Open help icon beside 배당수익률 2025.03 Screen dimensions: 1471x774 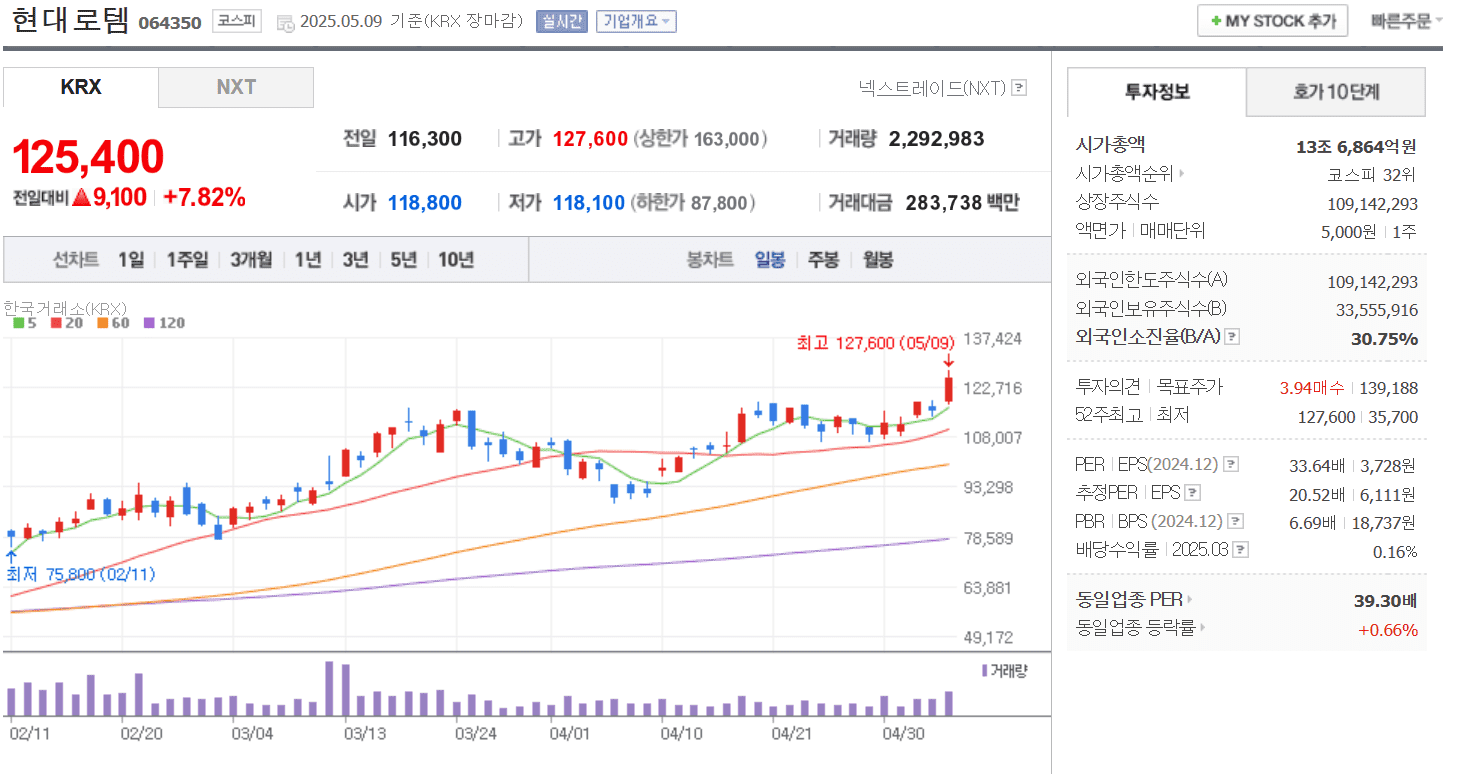[x=1241, y=549]
